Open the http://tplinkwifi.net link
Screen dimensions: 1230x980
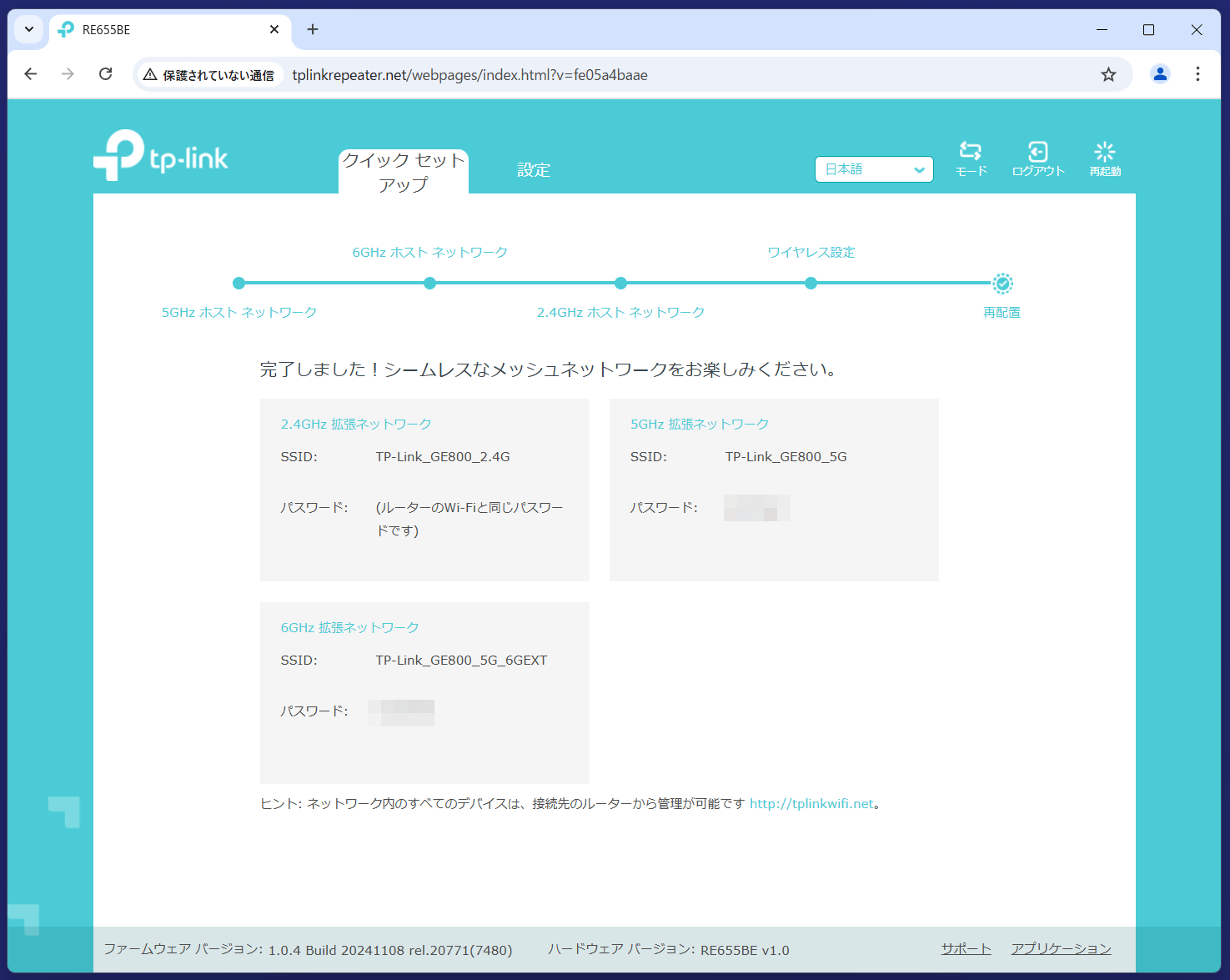tap(811, 804)
